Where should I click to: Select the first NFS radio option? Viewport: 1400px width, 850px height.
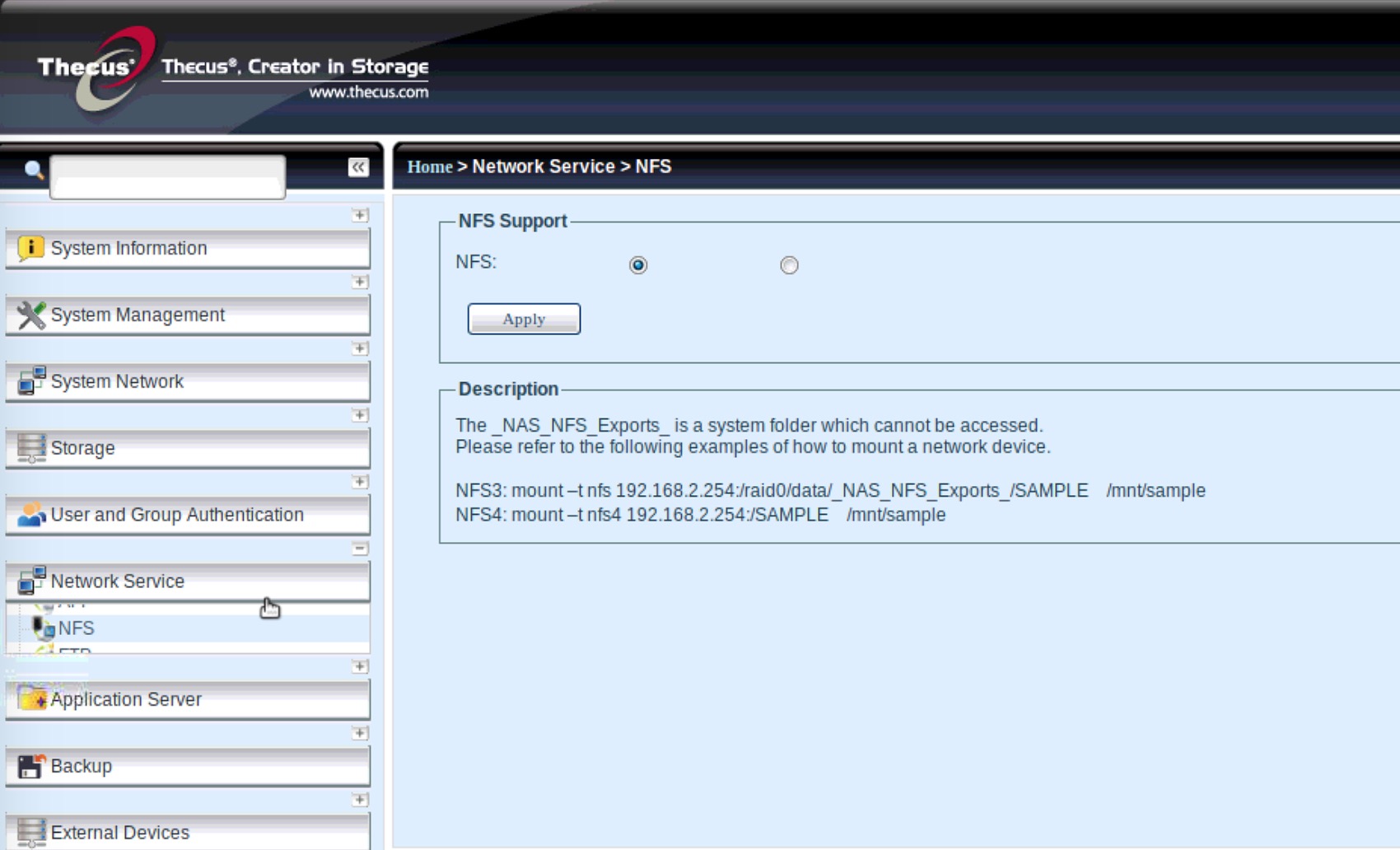click(638, 265)
